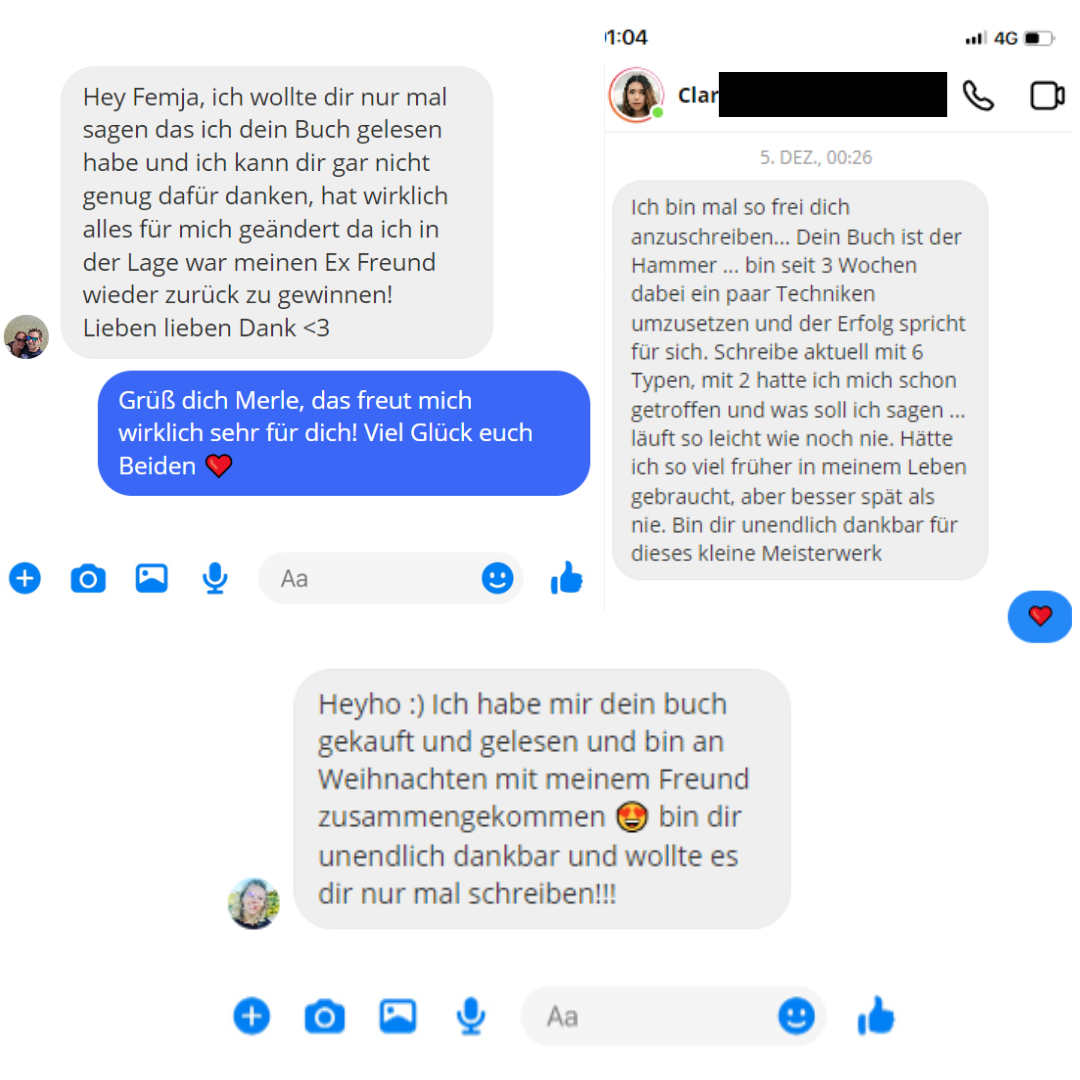Open the image gallery icon in the bottom chat
This screenshot has width=1080, height=1080.
397,1016
